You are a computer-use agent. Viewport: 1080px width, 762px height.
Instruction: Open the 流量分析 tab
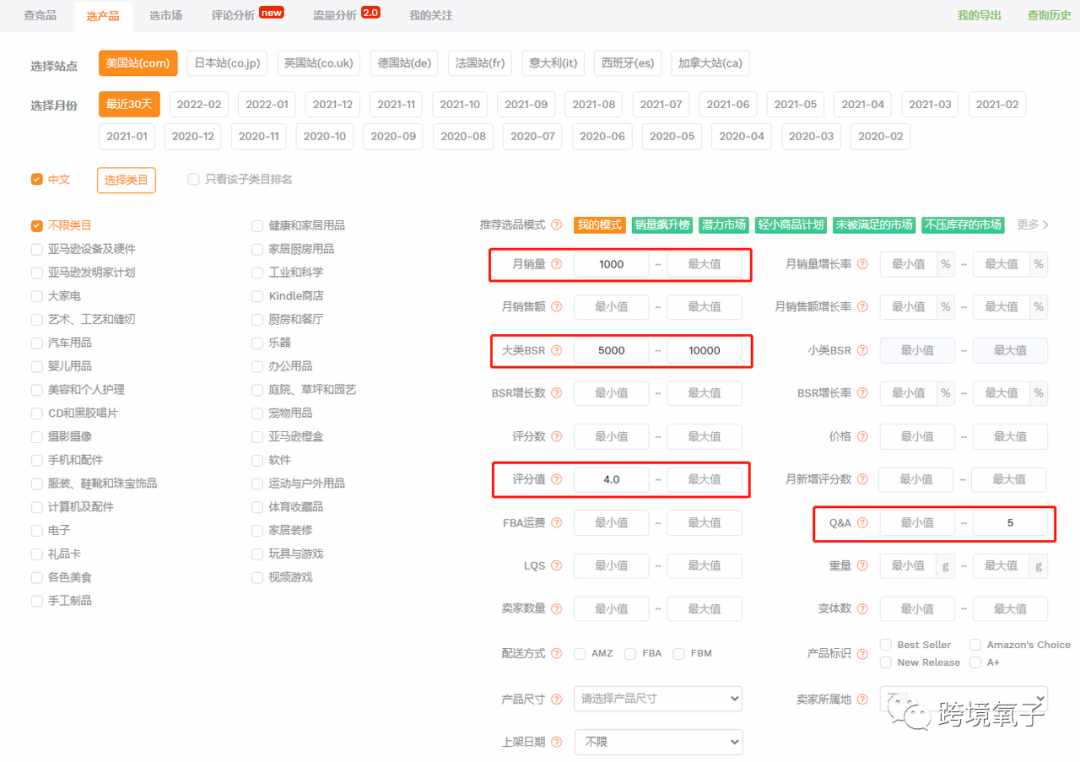(x=335, y=15)
